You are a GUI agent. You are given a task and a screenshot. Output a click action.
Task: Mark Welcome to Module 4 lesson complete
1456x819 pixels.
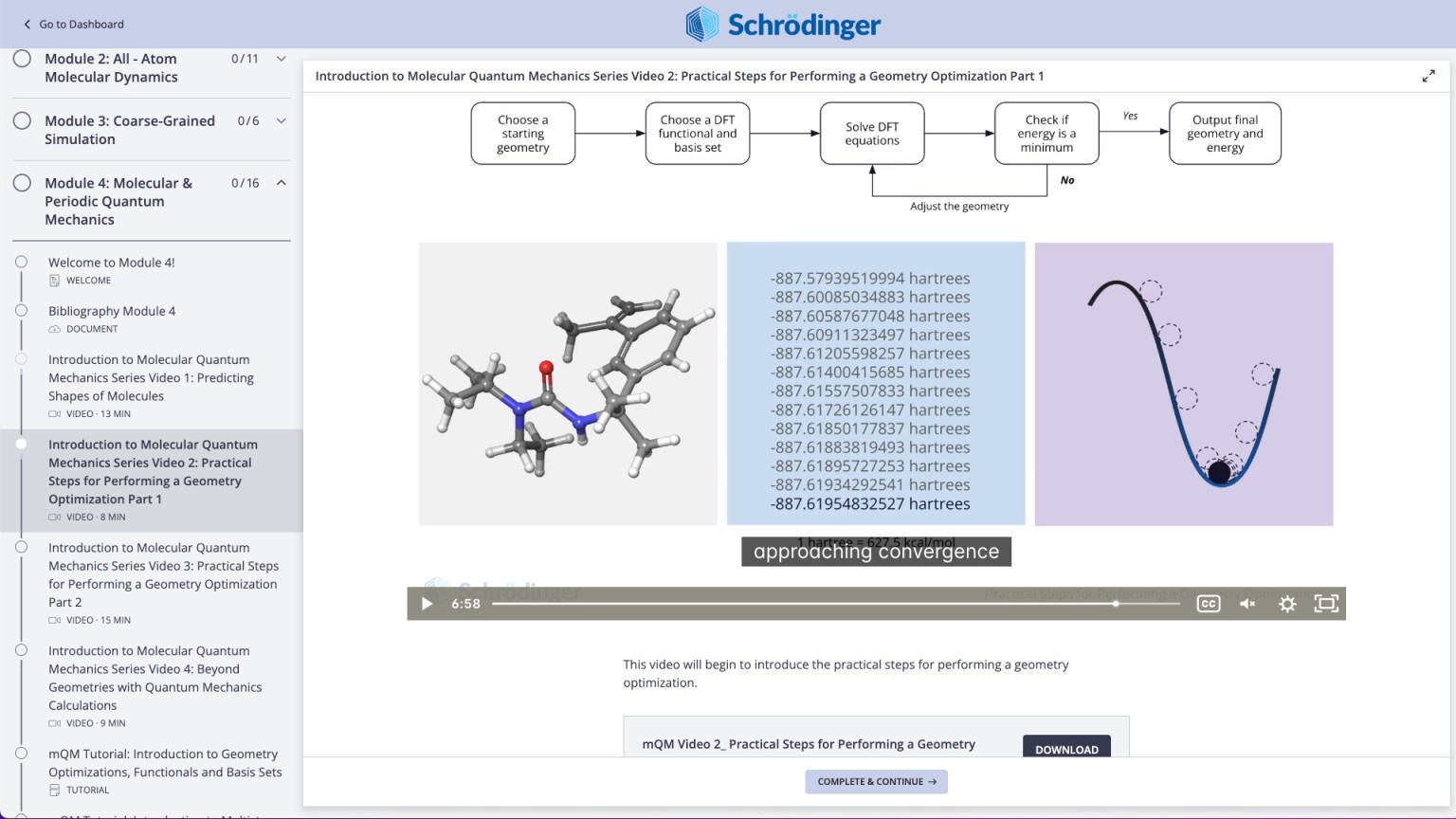click(22, 262)
